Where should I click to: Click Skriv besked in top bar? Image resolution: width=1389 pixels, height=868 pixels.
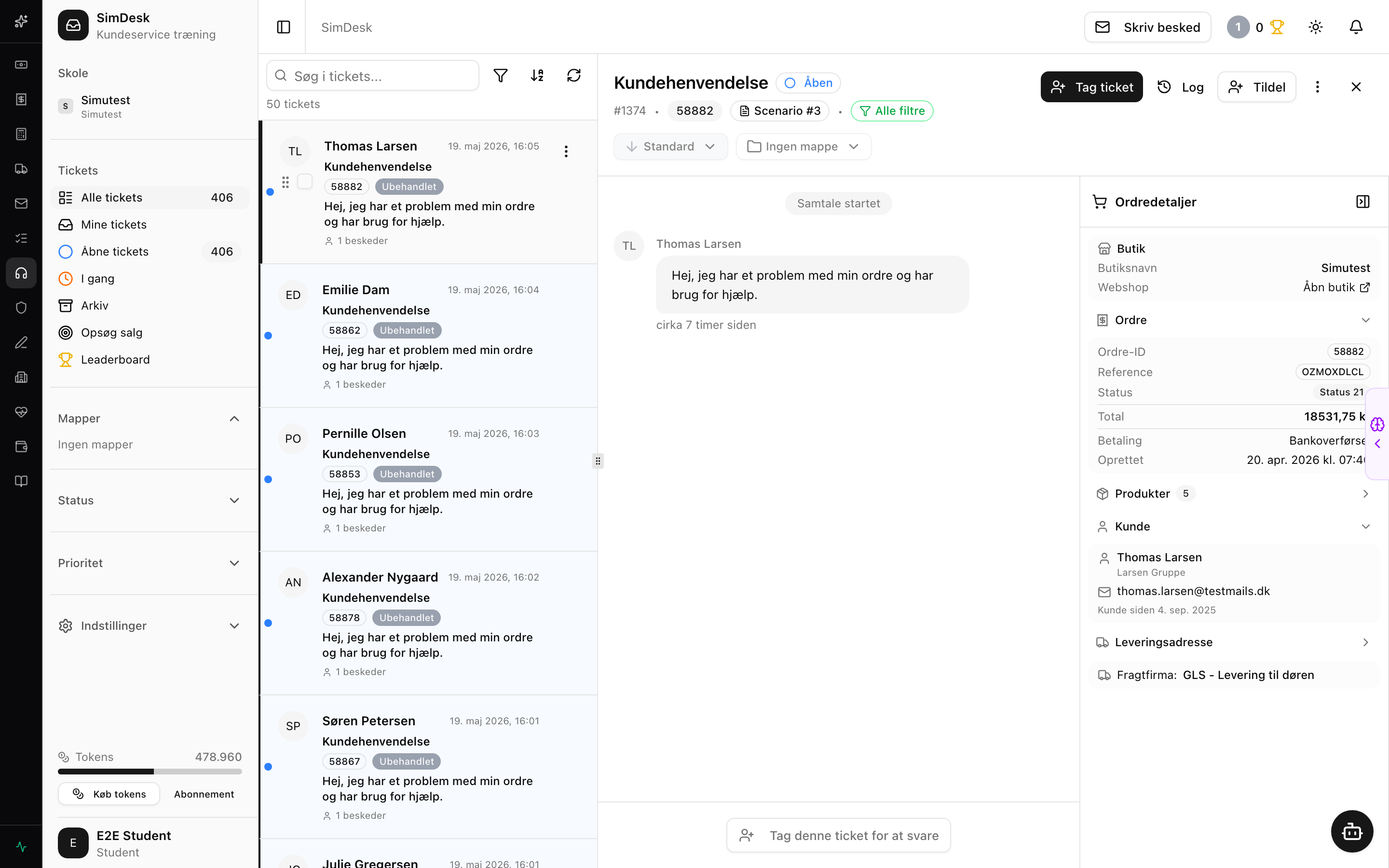[1147, 27]
